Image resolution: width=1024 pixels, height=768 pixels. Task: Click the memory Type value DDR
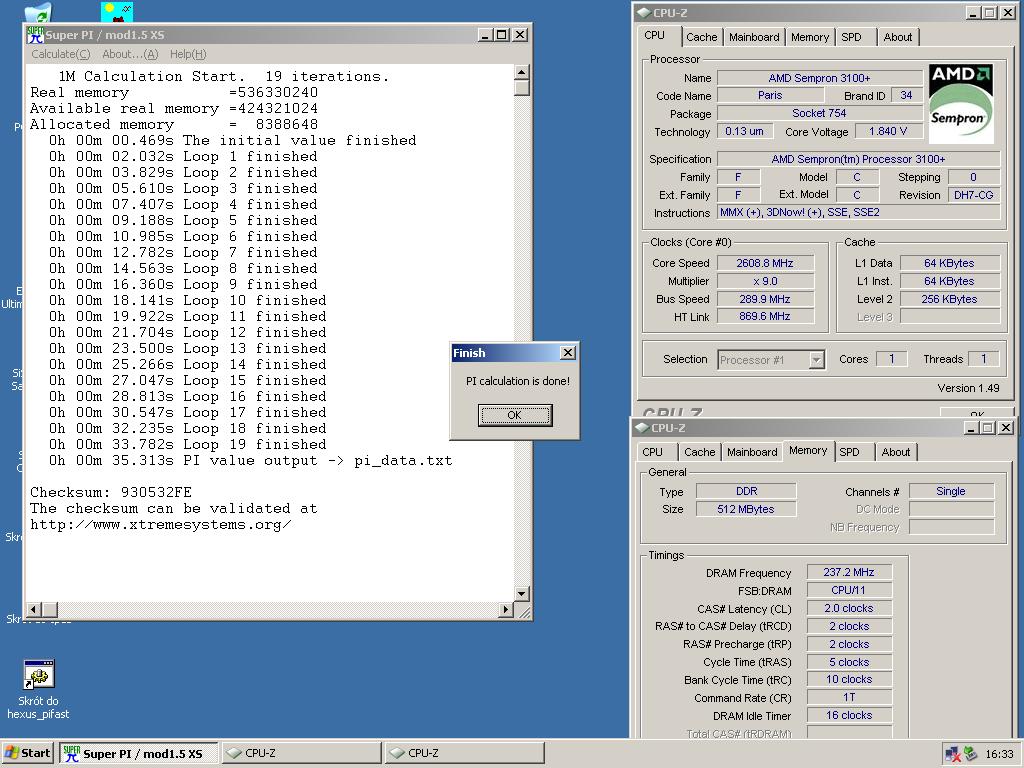coord(746,491)
